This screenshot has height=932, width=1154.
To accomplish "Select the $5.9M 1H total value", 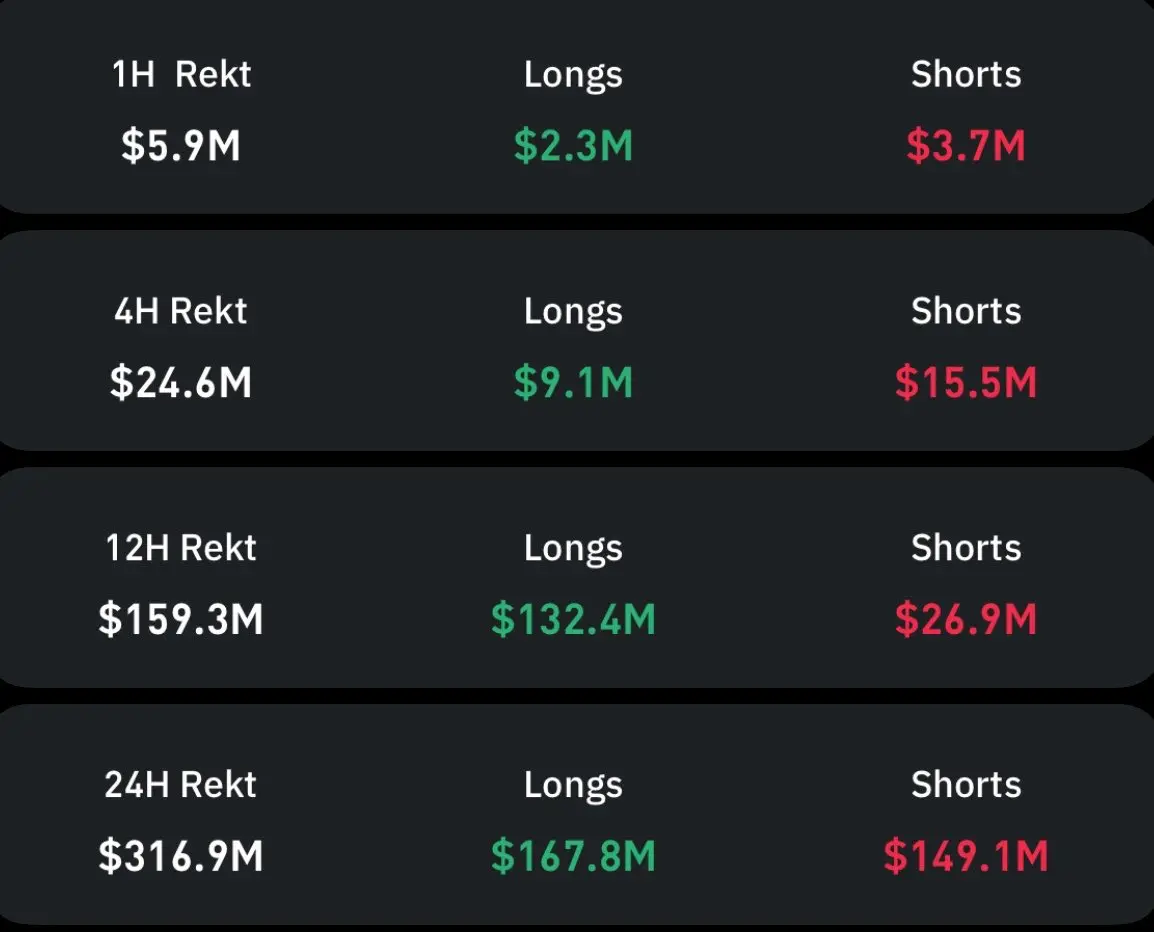I will (x=181, y=146).
